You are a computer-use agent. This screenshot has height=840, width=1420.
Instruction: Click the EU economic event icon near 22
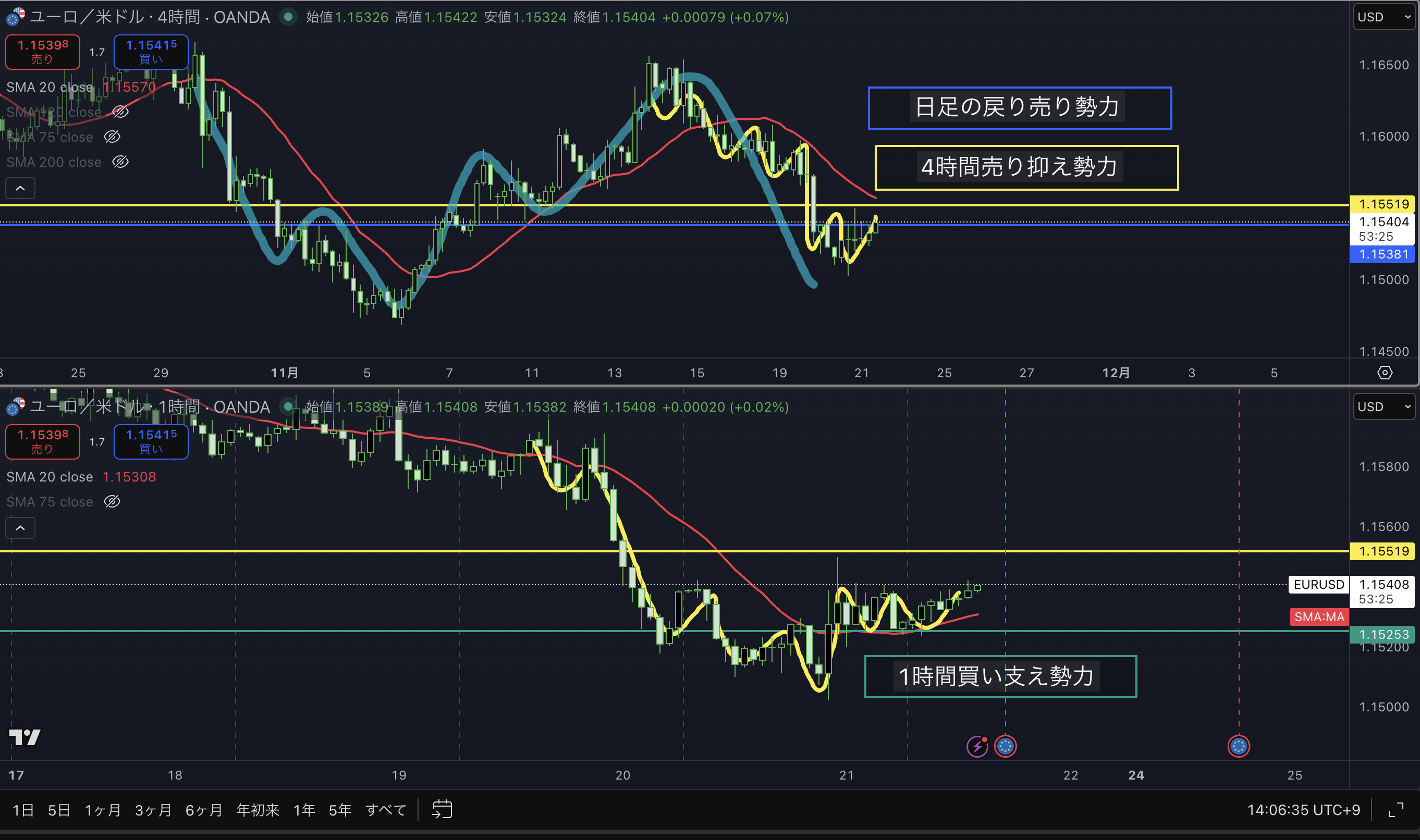pyautogui.click(x=1006, y=746)
